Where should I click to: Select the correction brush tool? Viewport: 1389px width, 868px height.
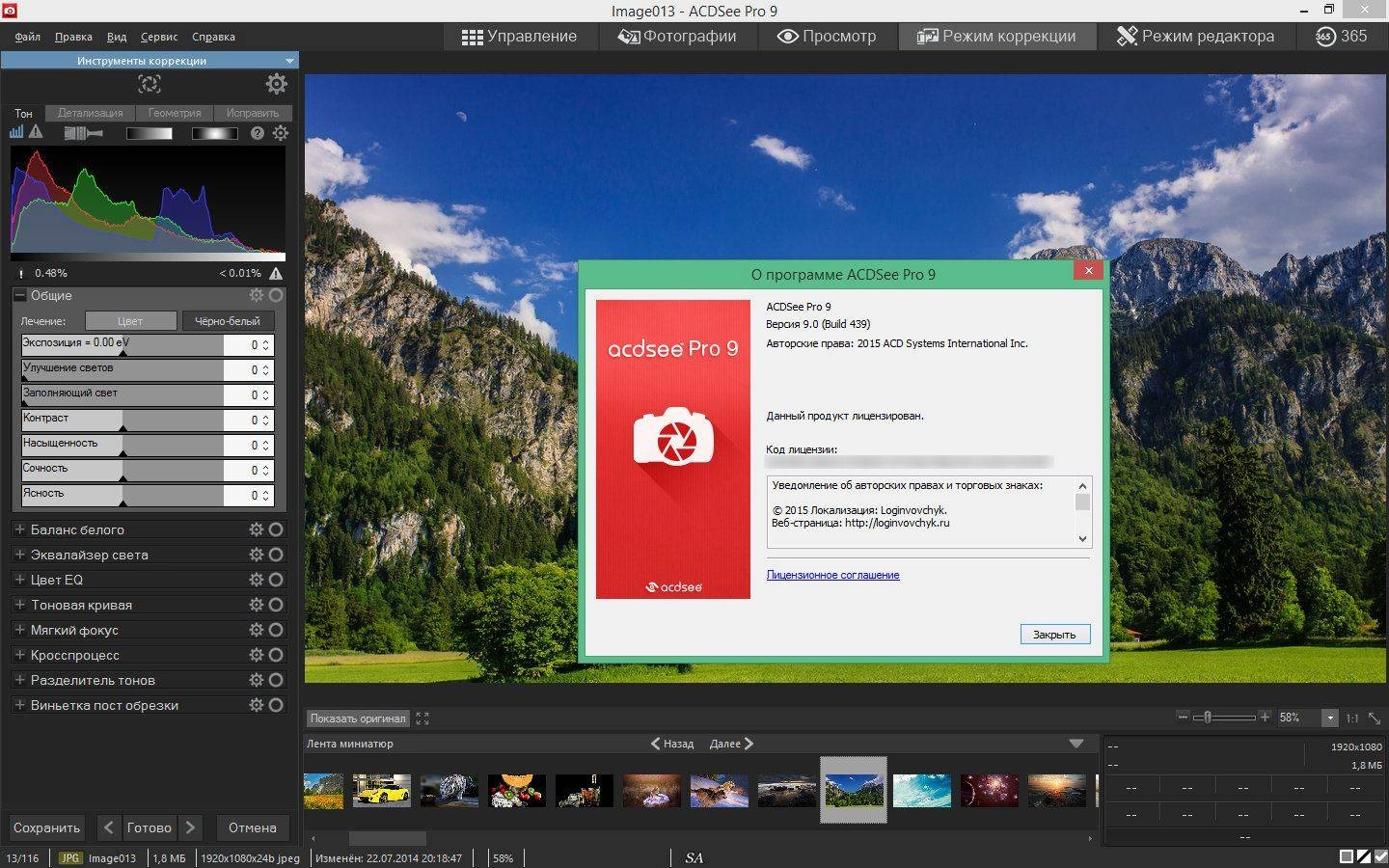[x=84, y=133]
